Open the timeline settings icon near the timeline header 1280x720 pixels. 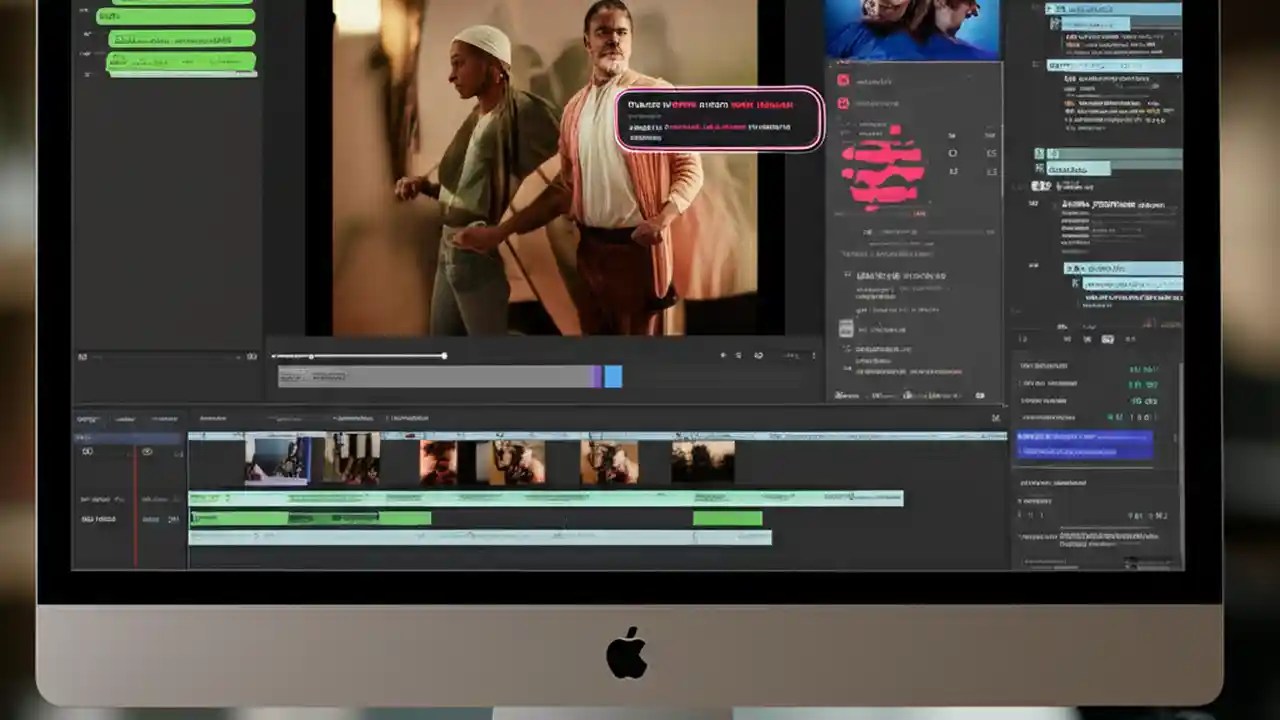pyautogui.click(x=997, y=420)
